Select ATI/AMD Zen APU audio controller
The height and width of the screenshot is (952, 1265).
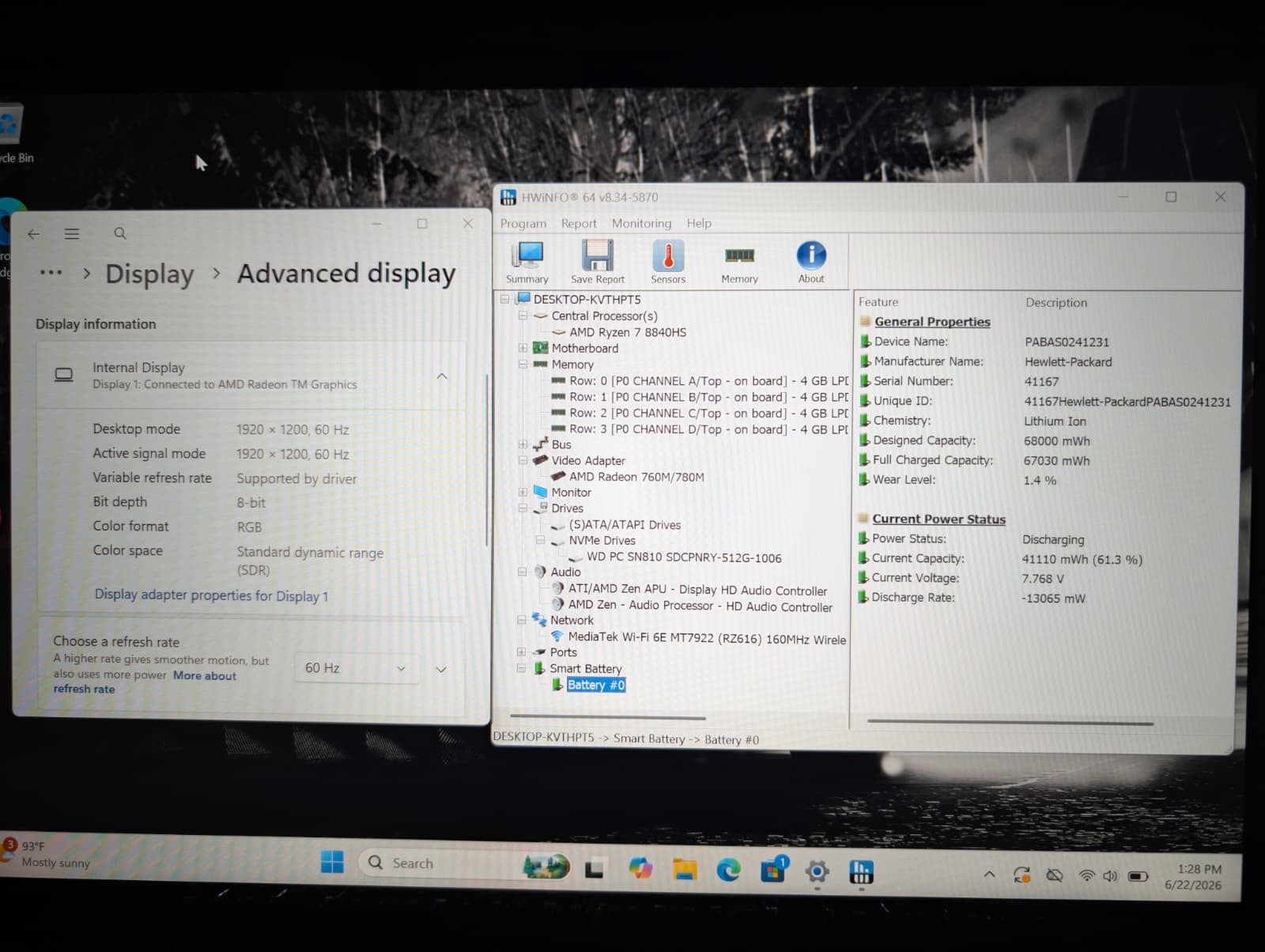coord(697,590)
